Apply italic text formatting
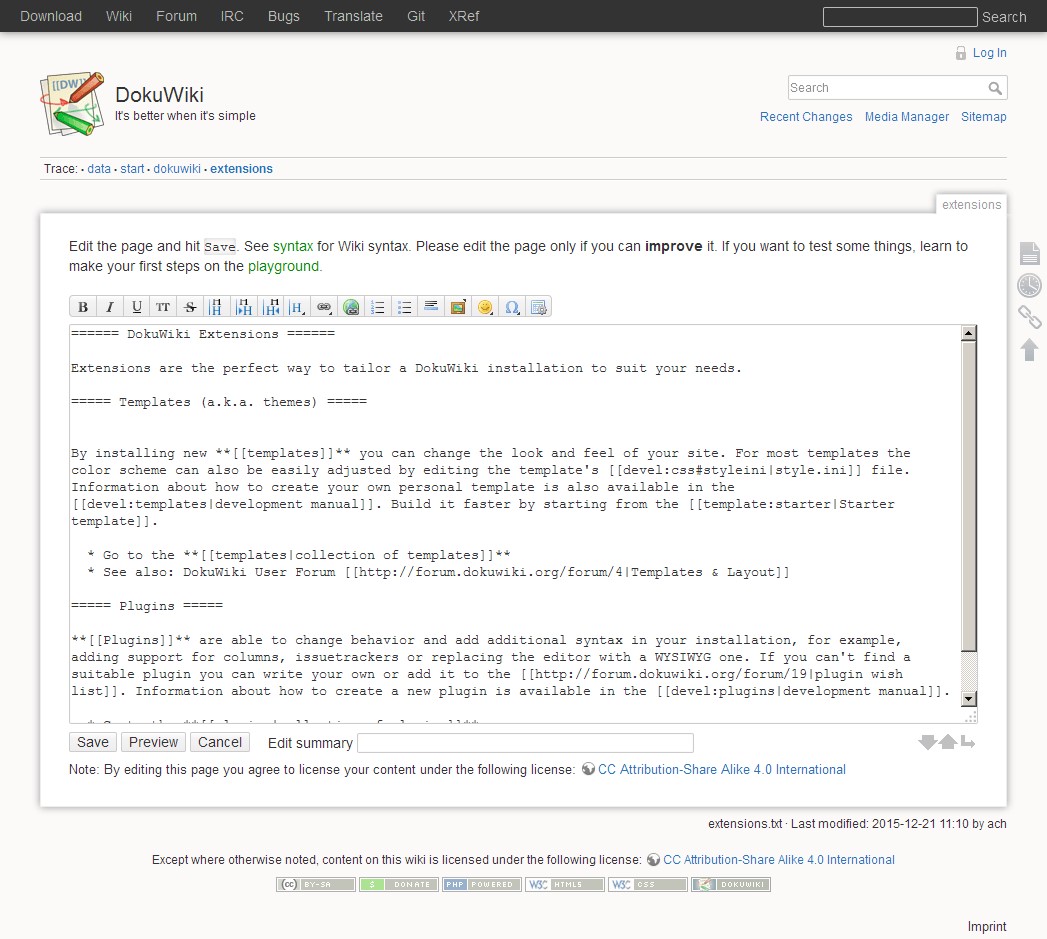1047x939 pixels. coord(110,307)
